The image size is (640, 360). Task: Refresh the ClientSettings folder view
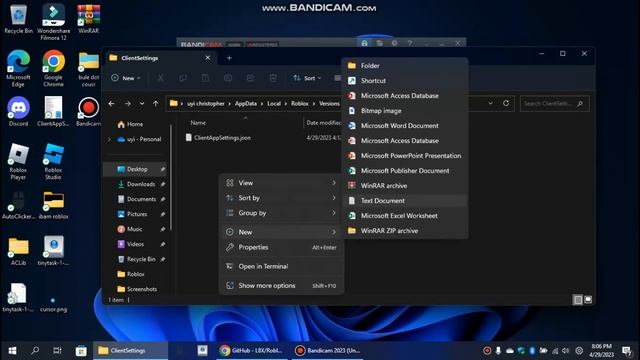tap(506, 103)
